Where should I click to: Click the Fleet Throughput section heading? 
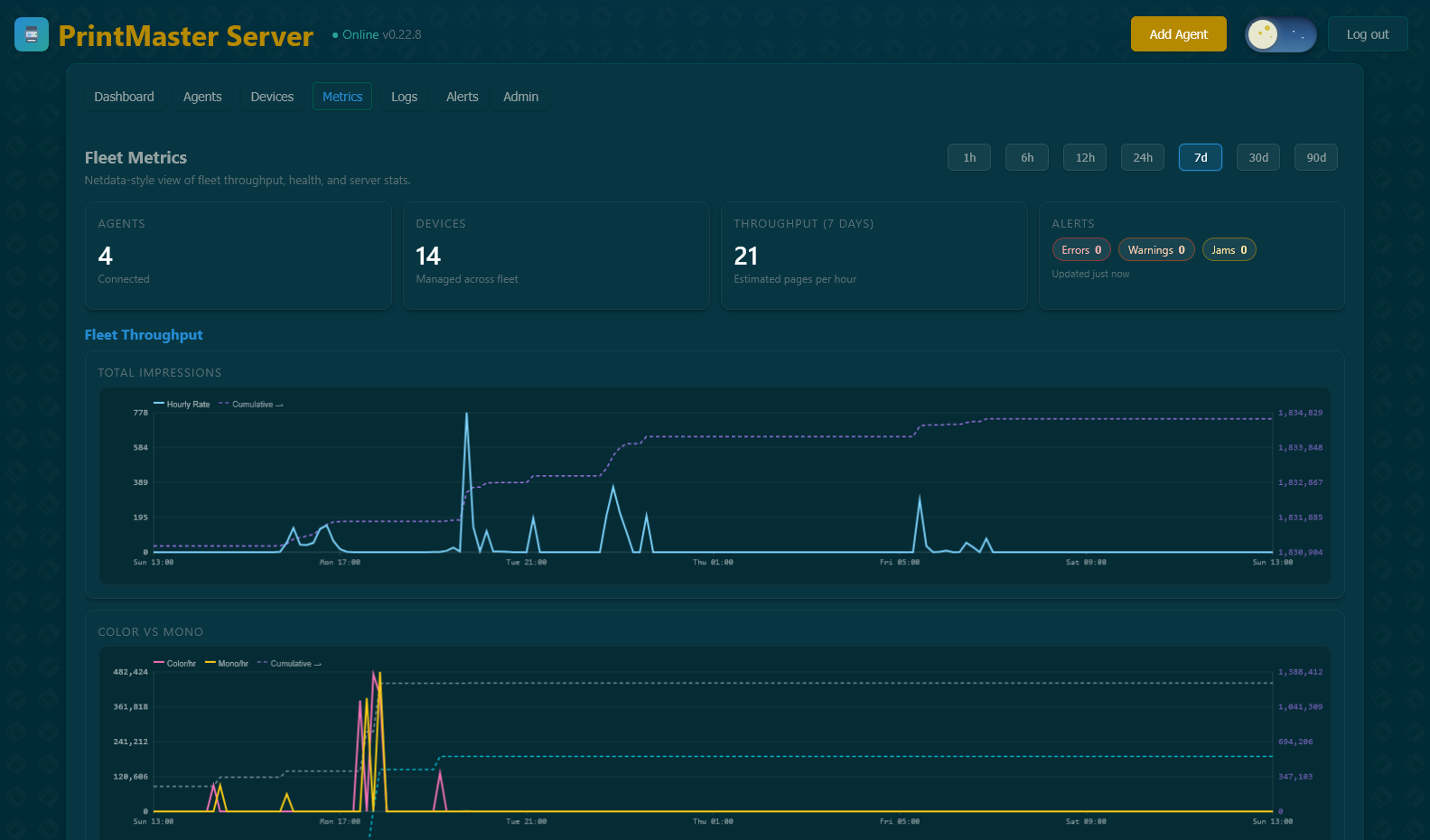pyautogui.click(x=144, y=335)
